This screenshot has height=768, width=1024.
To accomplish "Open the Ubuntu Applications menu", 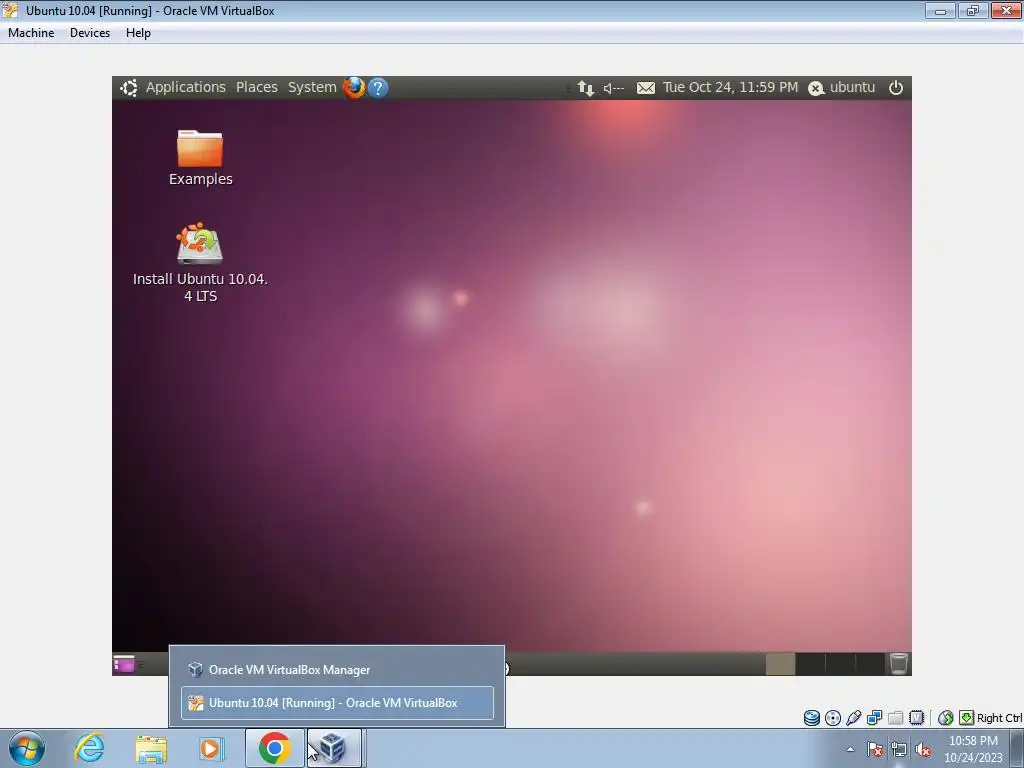I will [185, 88].
